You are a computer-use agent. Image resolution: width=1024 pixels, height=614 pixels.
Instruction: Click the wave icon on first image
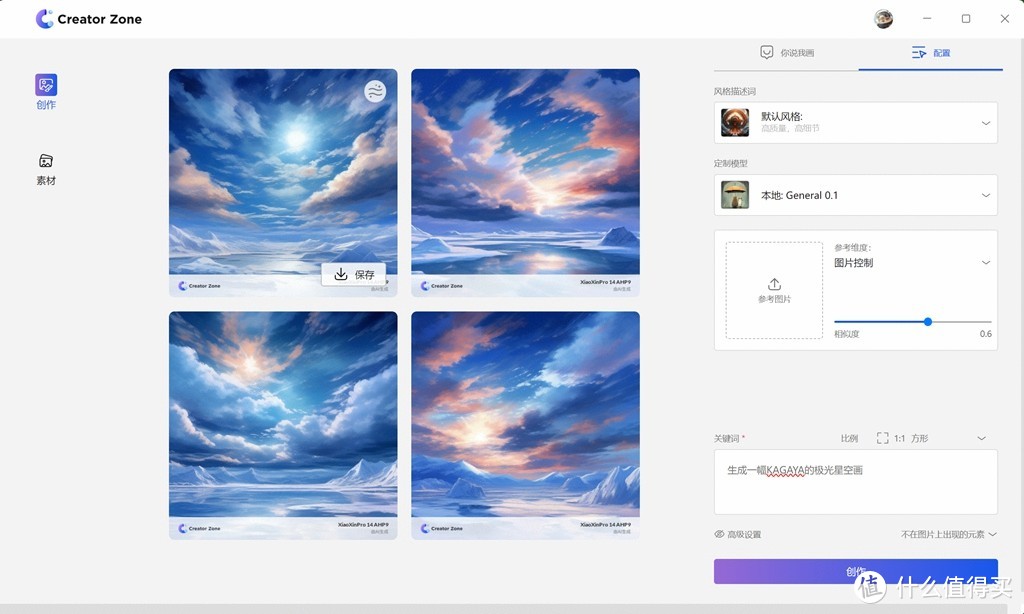click(x=375, y=92)
